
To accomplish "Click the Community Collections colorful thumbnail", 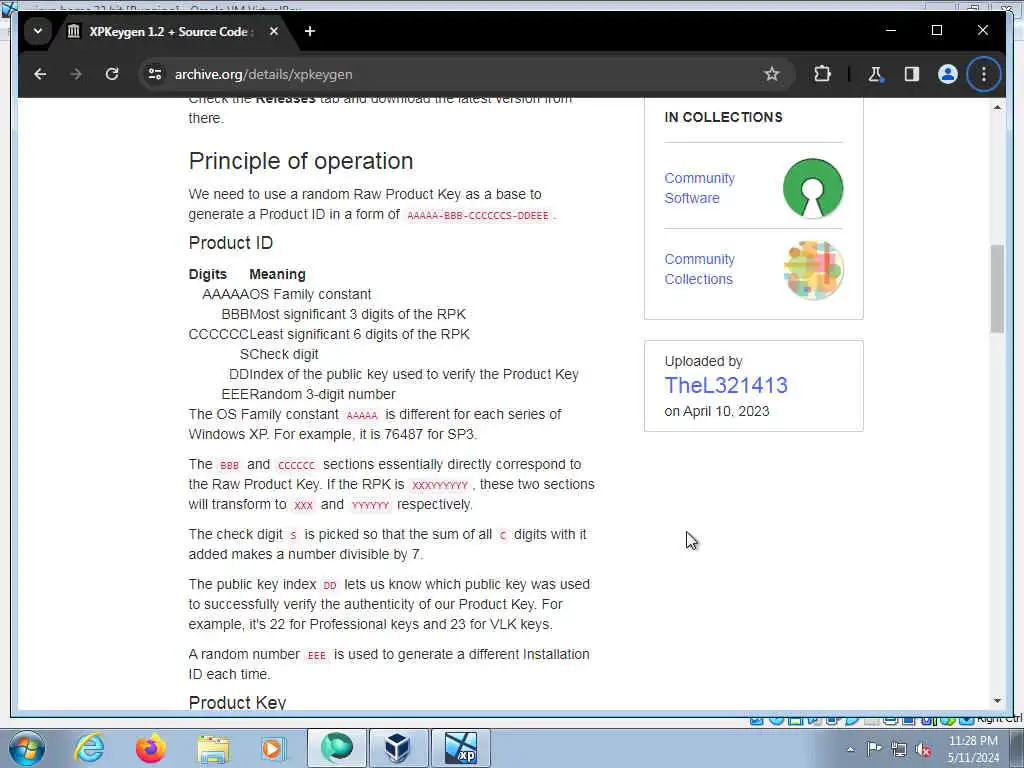I will click(813, 269).
